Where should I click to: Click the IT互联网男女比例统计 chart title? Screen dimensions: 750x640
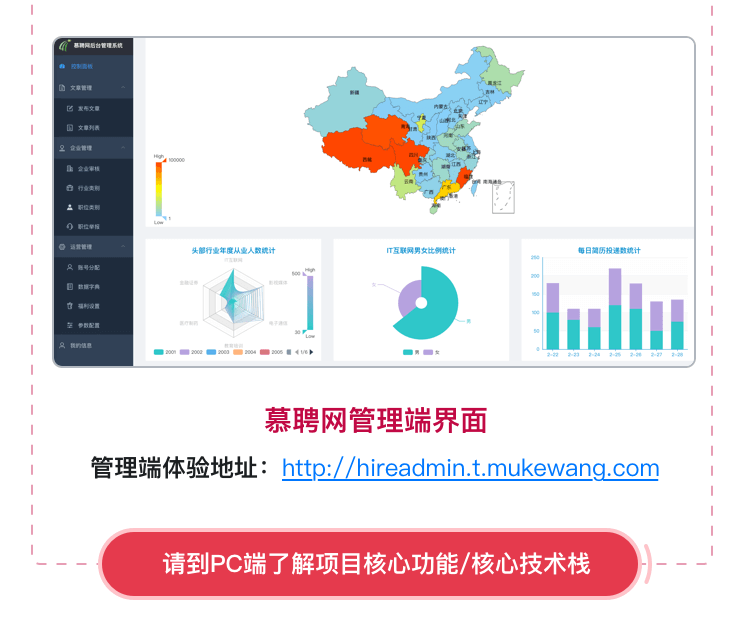pyautogui.click(x=421, y=250)
